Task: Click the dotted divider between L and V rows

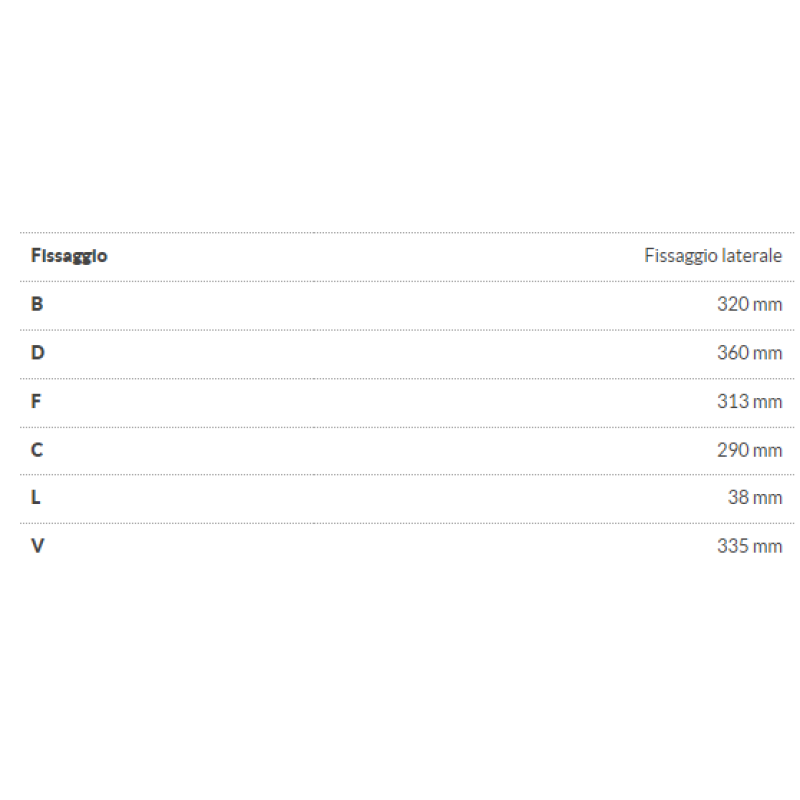Action: (407, 523)
